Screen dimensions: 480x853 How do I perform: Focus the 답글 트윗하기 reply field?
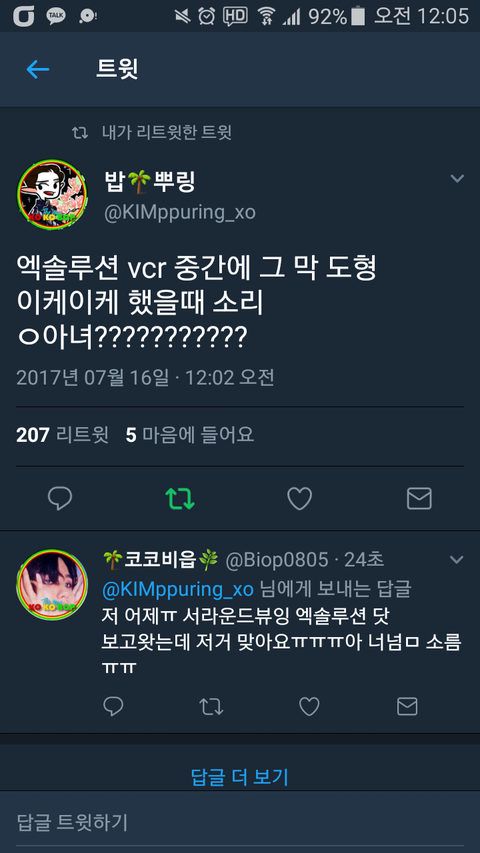click(240, 822)
